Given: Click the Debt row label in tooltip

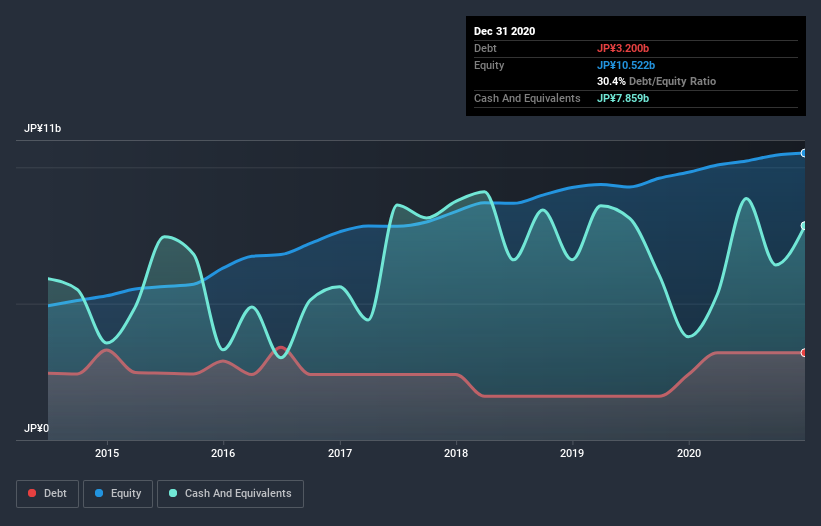Looking at the screenshot, I should pyautogui.click(x=485, y=49).
